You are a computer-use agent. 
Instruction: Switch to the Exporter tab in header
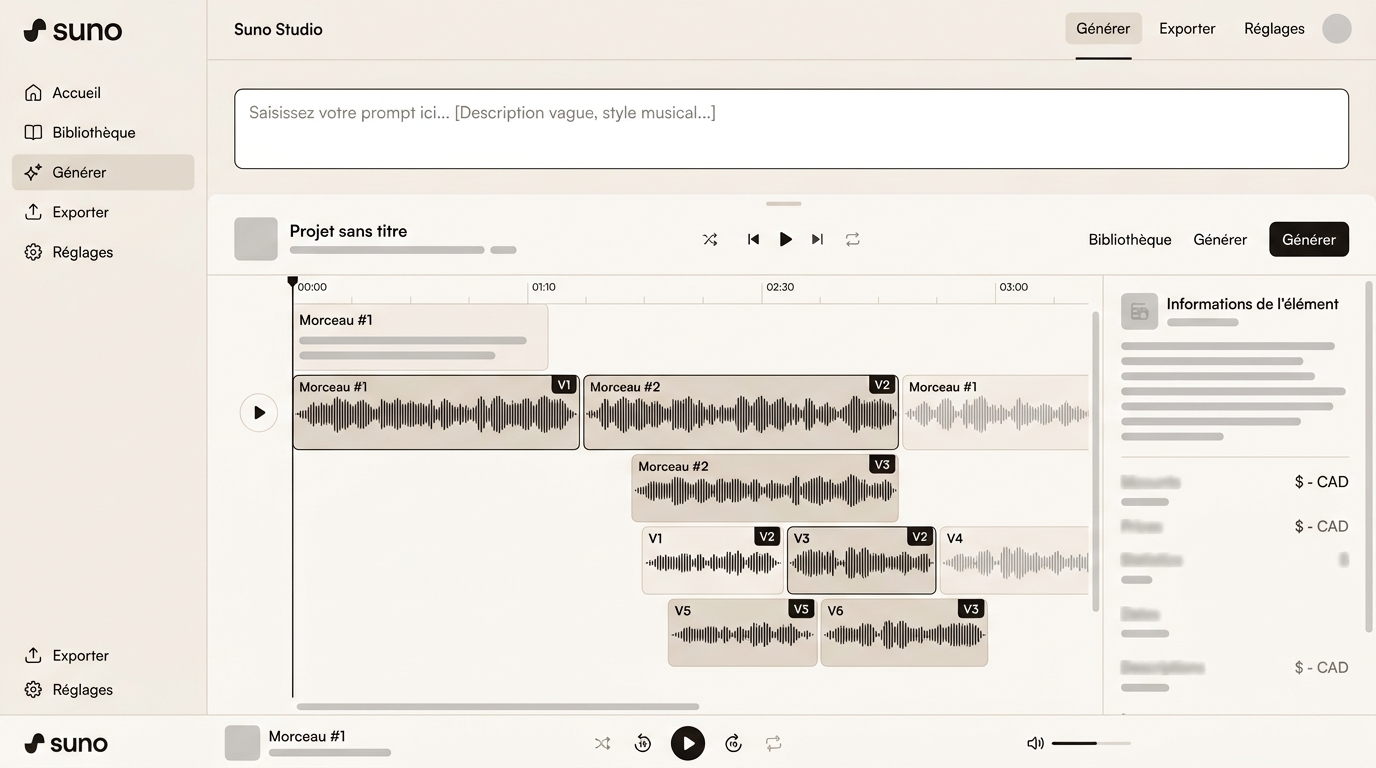tap(1187, 29)
